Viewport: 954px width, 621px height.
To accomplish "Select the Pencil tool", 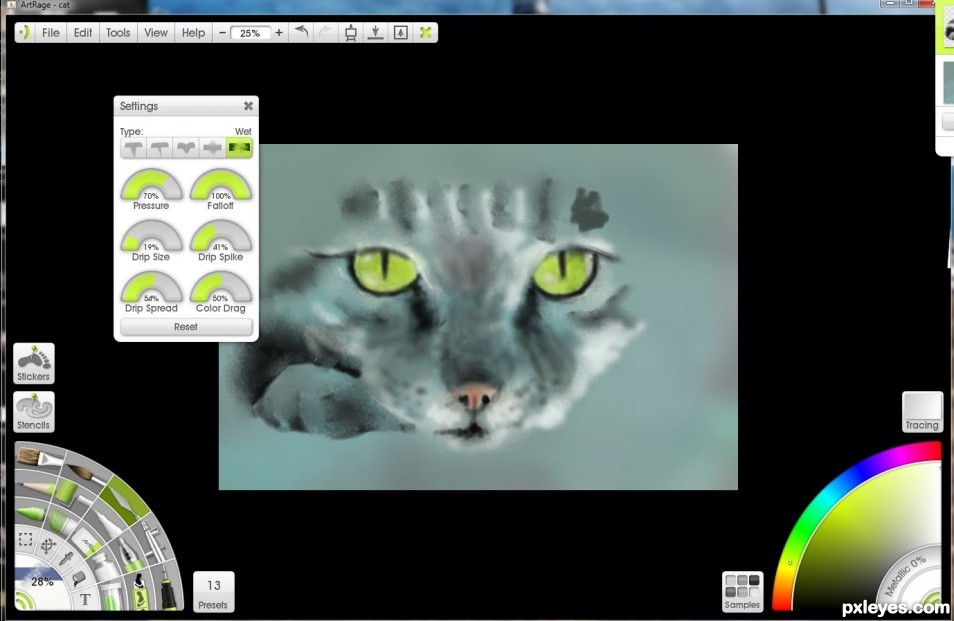I will point(38,487).
